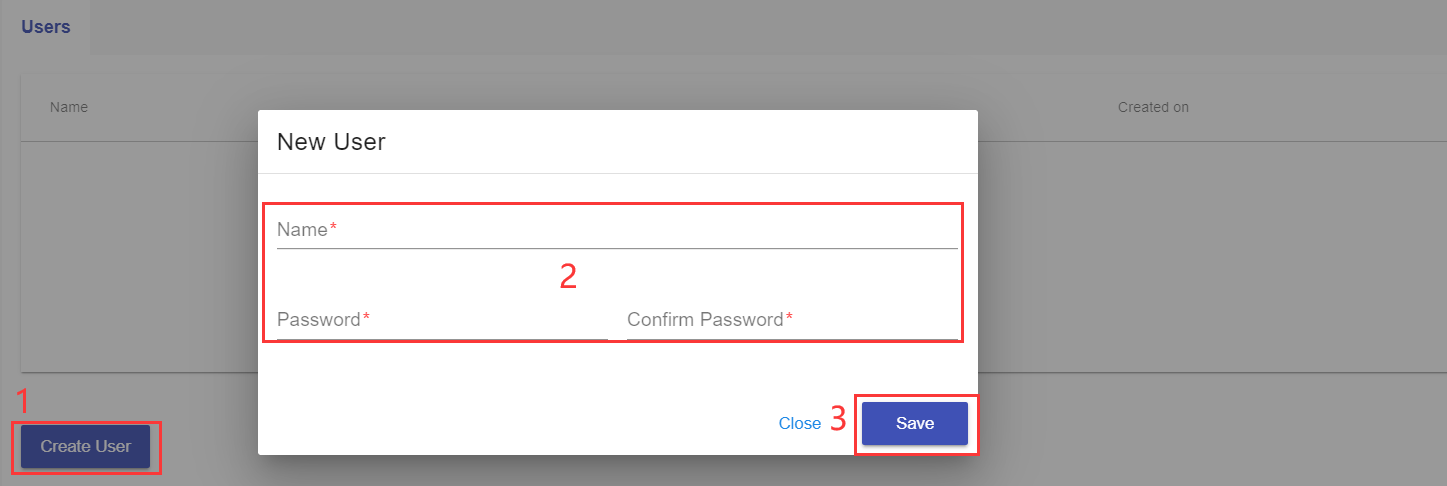This screenshot has width=1447, height=486.
Task: Click the New User dialog title
Action: [x=331, y=142]
